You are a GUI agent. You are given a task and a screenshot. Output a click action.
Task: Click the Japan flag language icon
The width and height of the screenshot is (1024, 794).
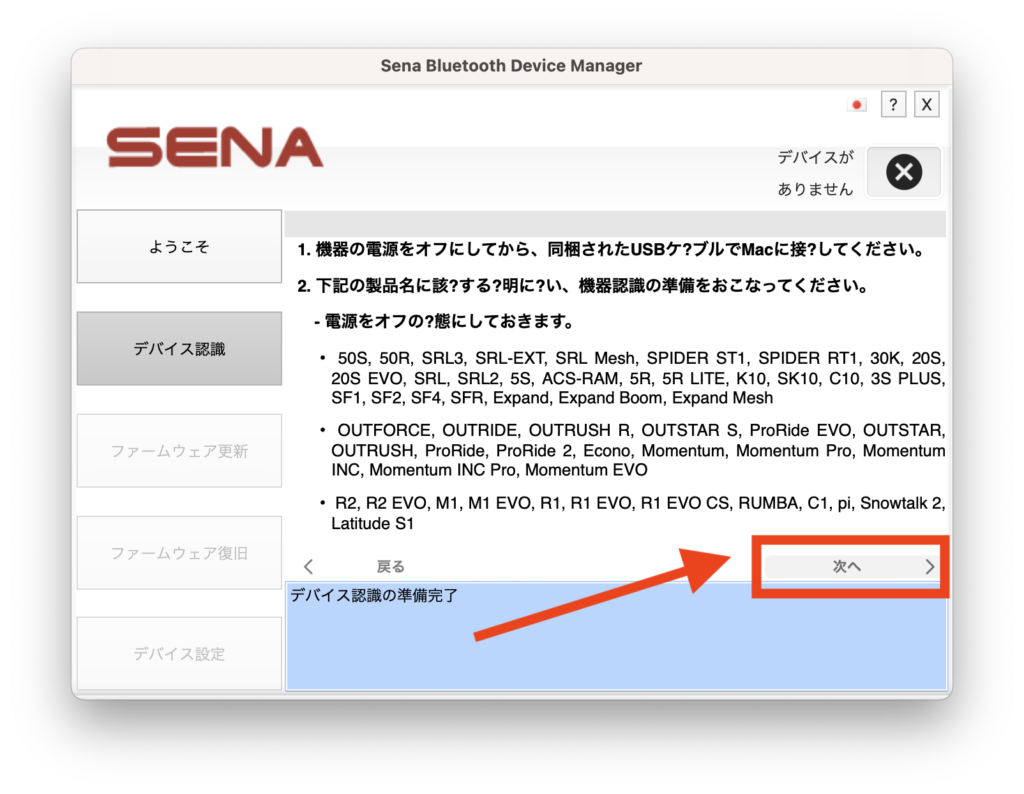click(857, 104)
